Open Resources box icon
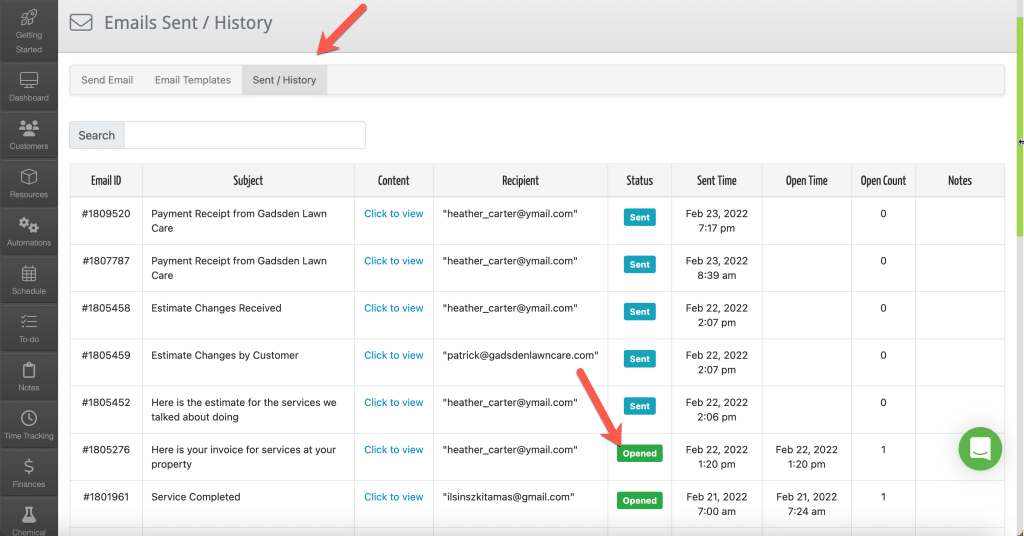Viewport: 1024px width, 536px height. tap(29, 177)
